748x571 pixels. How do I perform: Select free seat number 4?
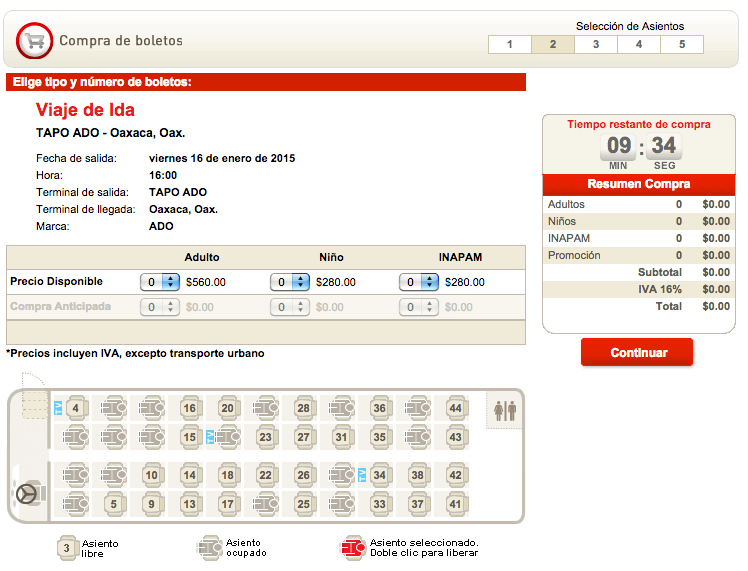point(76,408)
